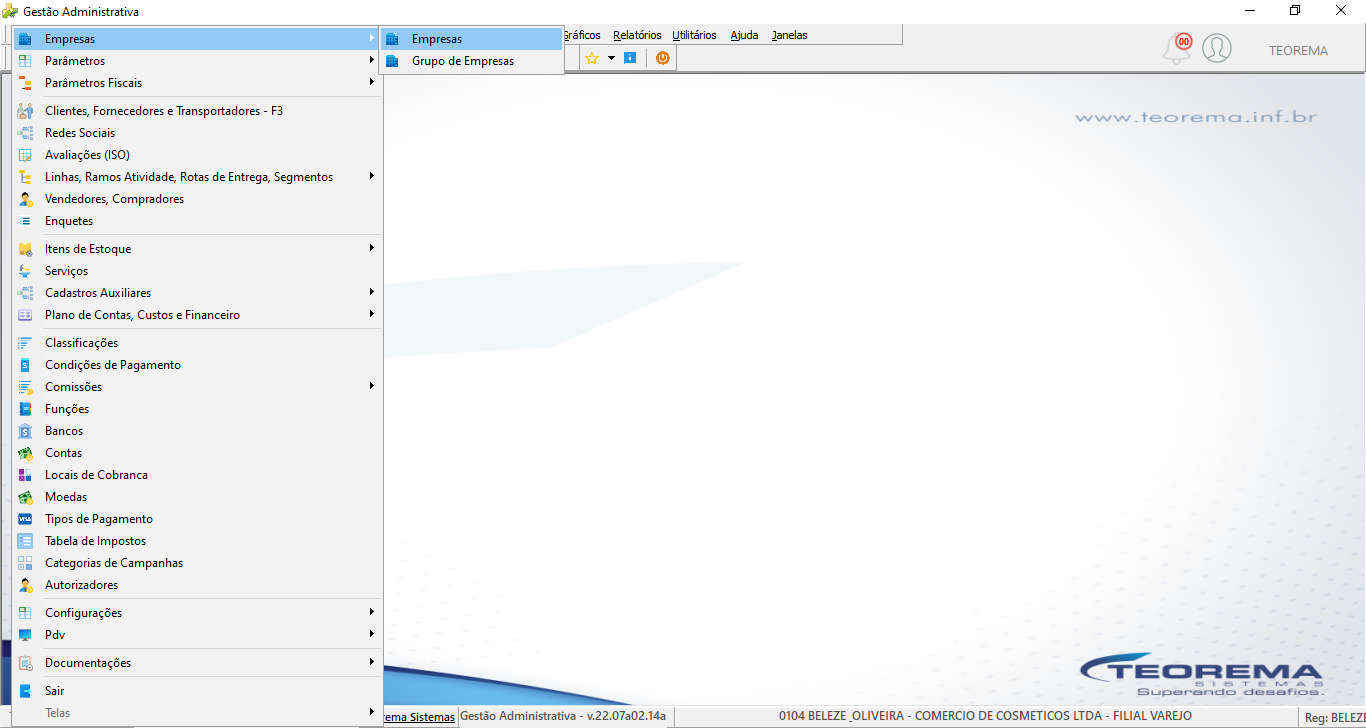The width and height of the screenshot is (1366, 728).
Task: Expand the Pdv submenu arrow
Action: coord(371,635)
